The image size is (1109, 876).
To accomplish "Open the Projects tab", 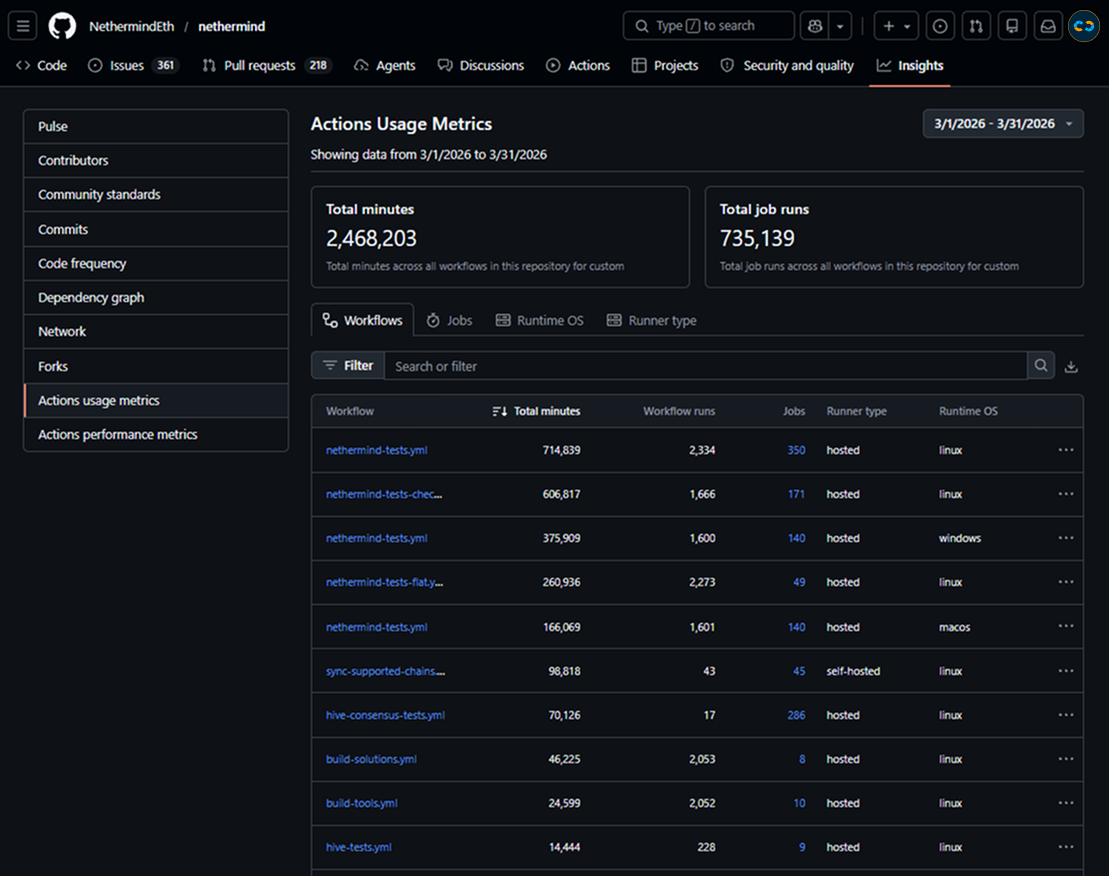I will (665, 66).
